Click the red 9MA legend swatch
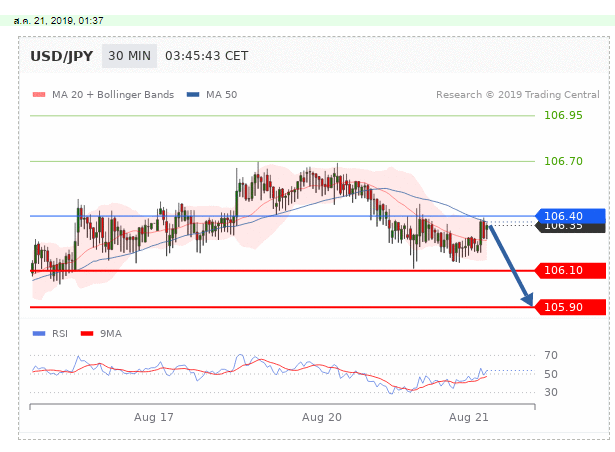 pyautogui.click(x=87, y=334)
